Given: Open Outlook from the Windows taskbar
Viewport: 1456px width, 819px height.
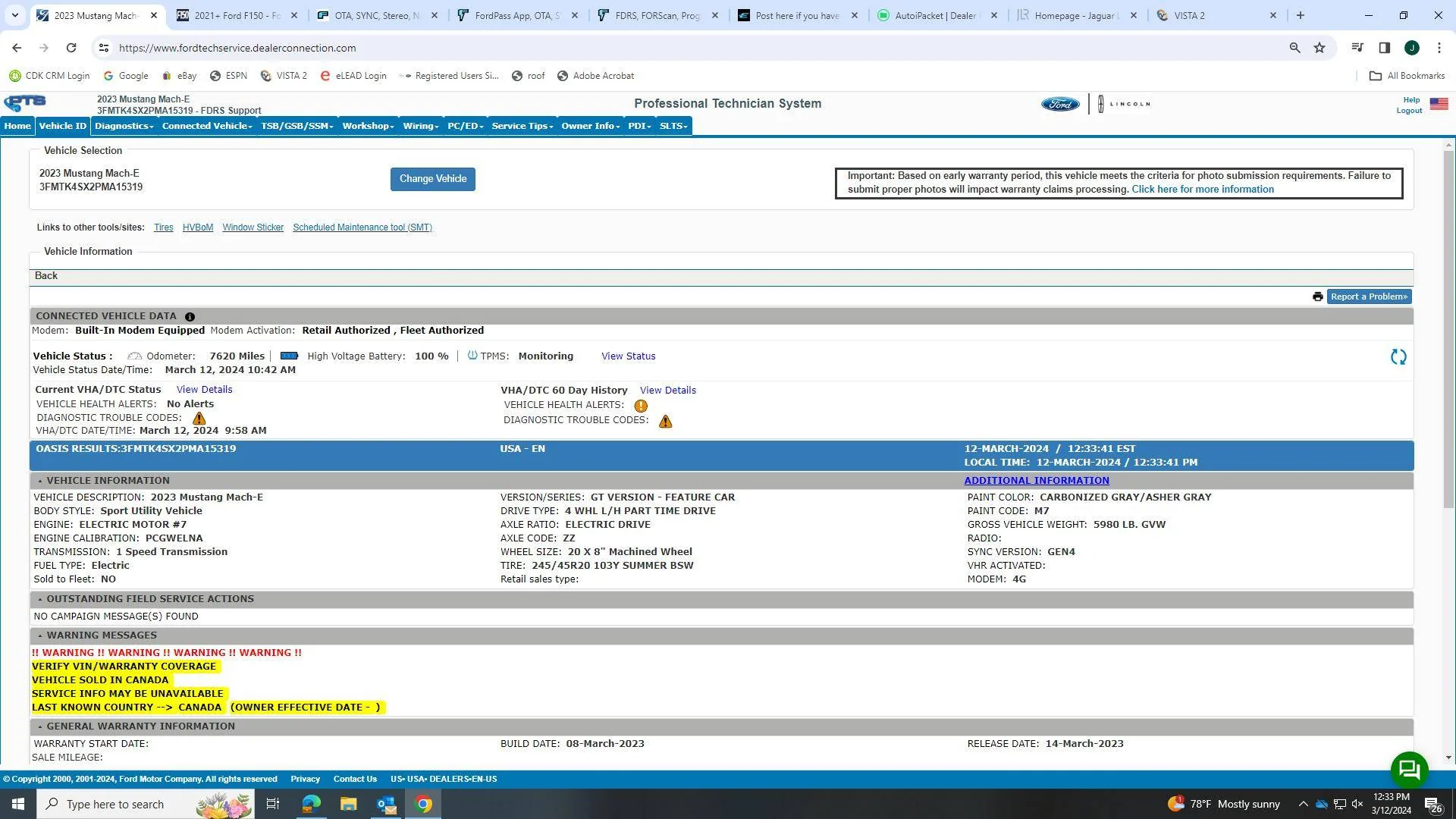Looking at the screenshot, I should pyautogui.click(x=386, y=804).
